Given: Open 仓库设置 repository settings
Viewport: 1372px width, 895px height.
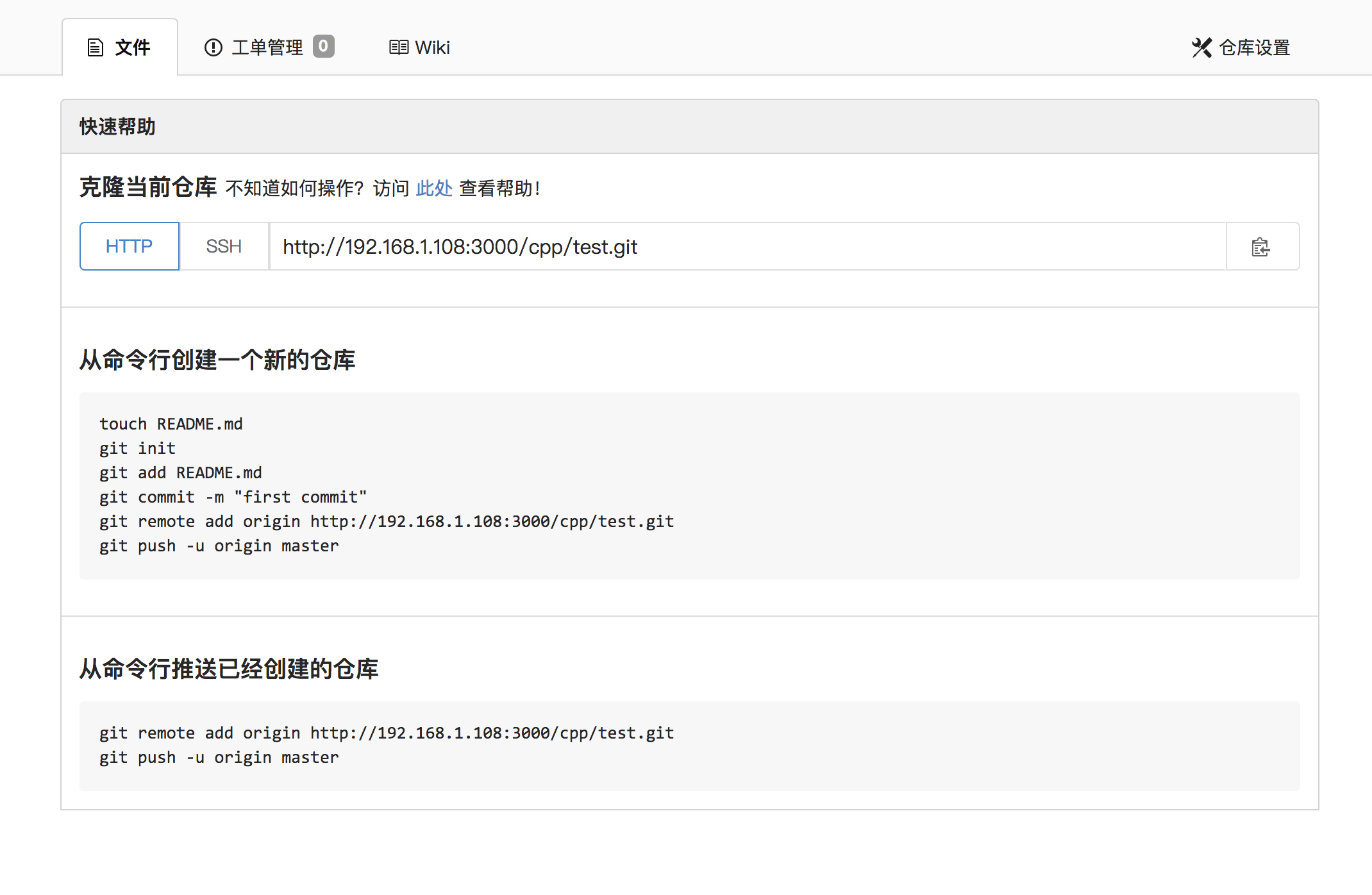Looking at the screenshot, I should click(1241, 47).
